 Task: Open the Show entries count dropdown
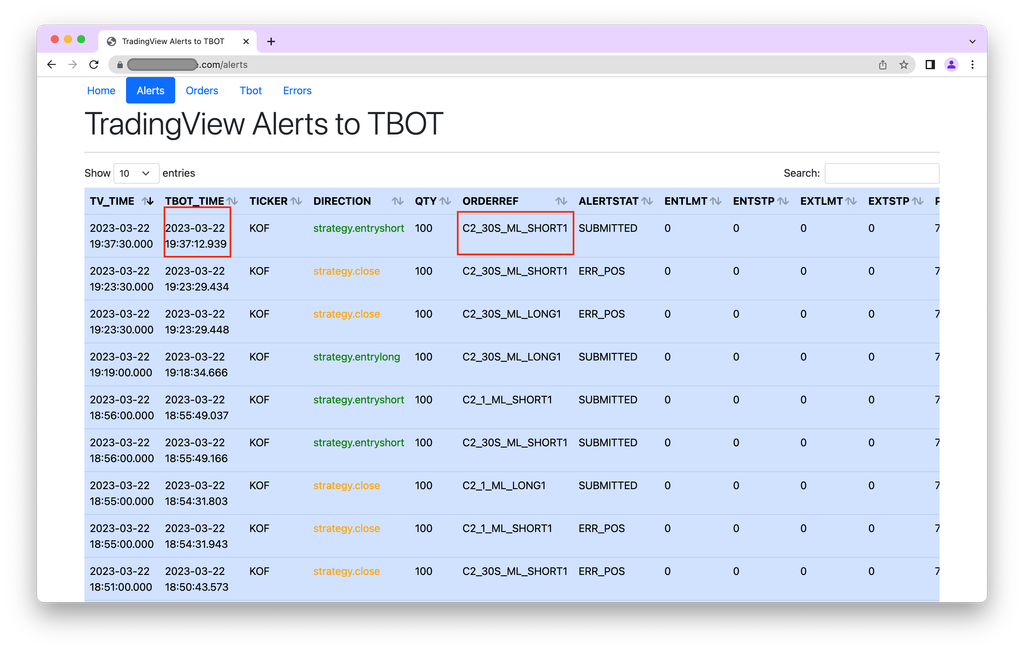(x=136, y=173)
